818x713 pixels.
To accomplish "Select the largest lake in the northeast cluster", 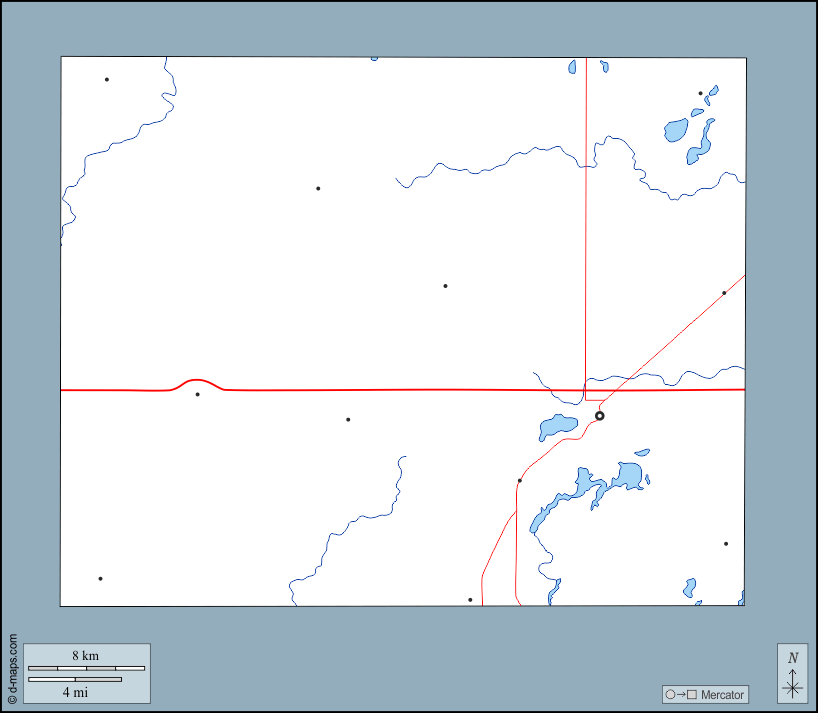I will coord(677,130).
